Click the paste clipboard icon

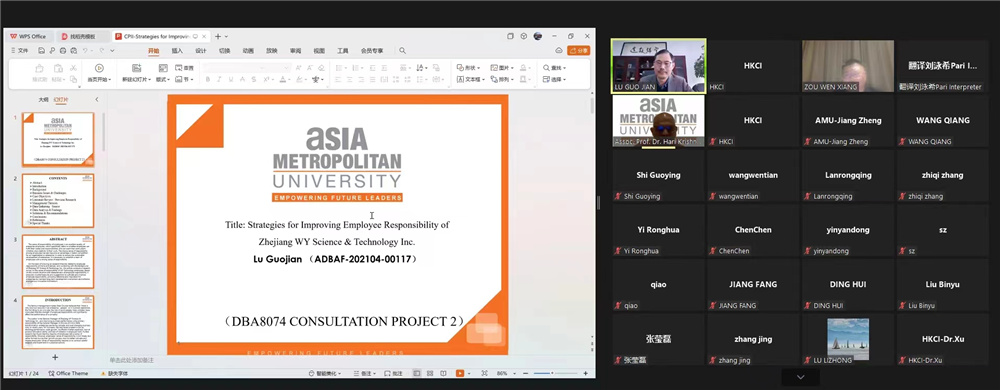pos(58,68)
